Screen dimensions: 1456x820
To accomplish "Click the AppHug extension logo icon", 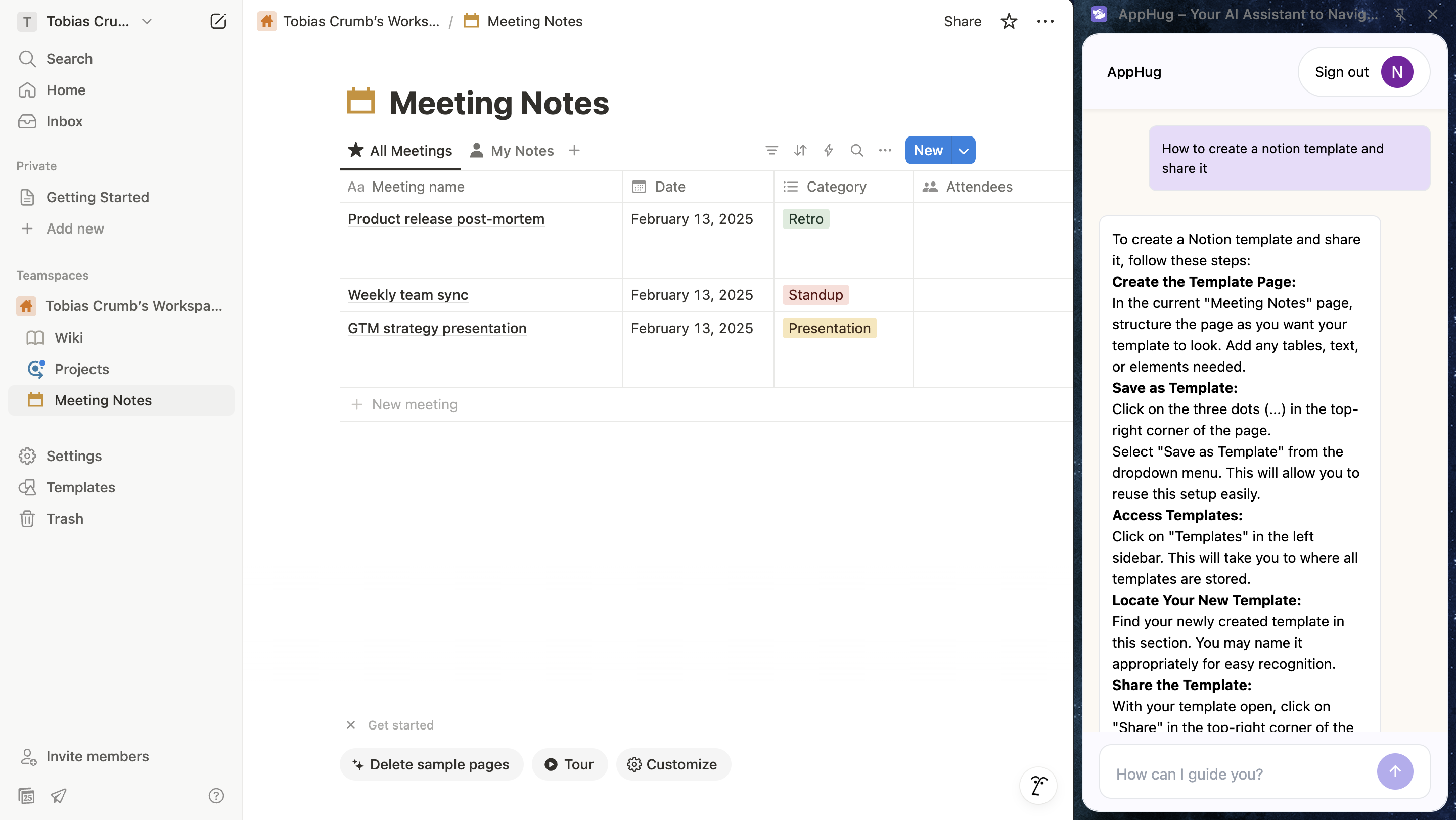I will tap(1099, 14).
